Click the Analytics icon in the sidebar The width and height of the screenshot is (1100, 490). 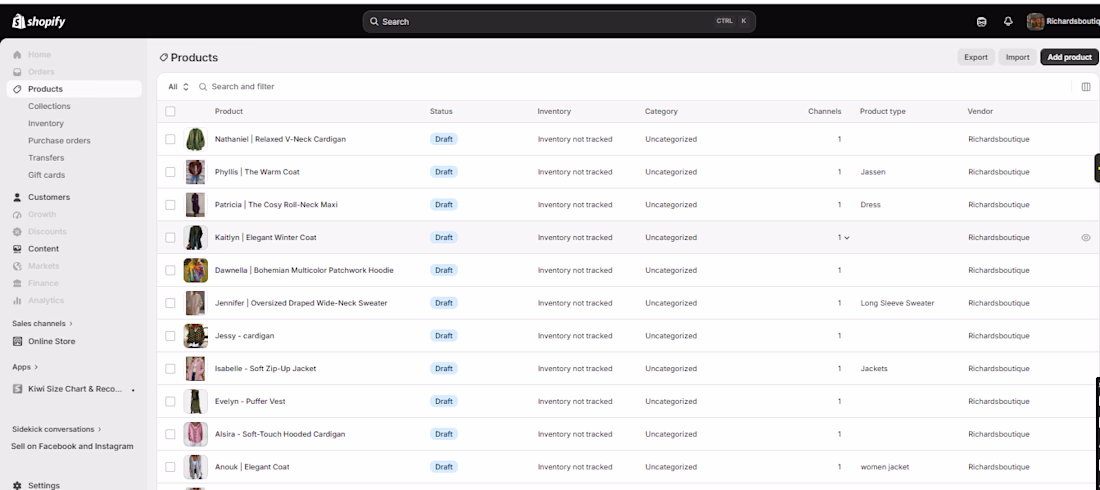pyautogui.click(x=18, y=300)
